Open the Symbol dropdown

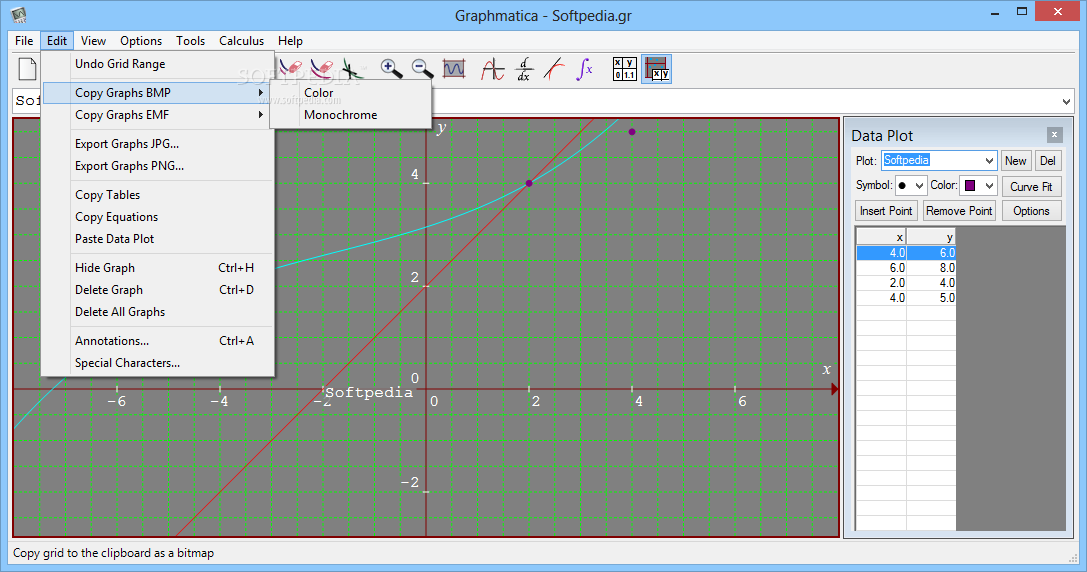pos(911,185)
